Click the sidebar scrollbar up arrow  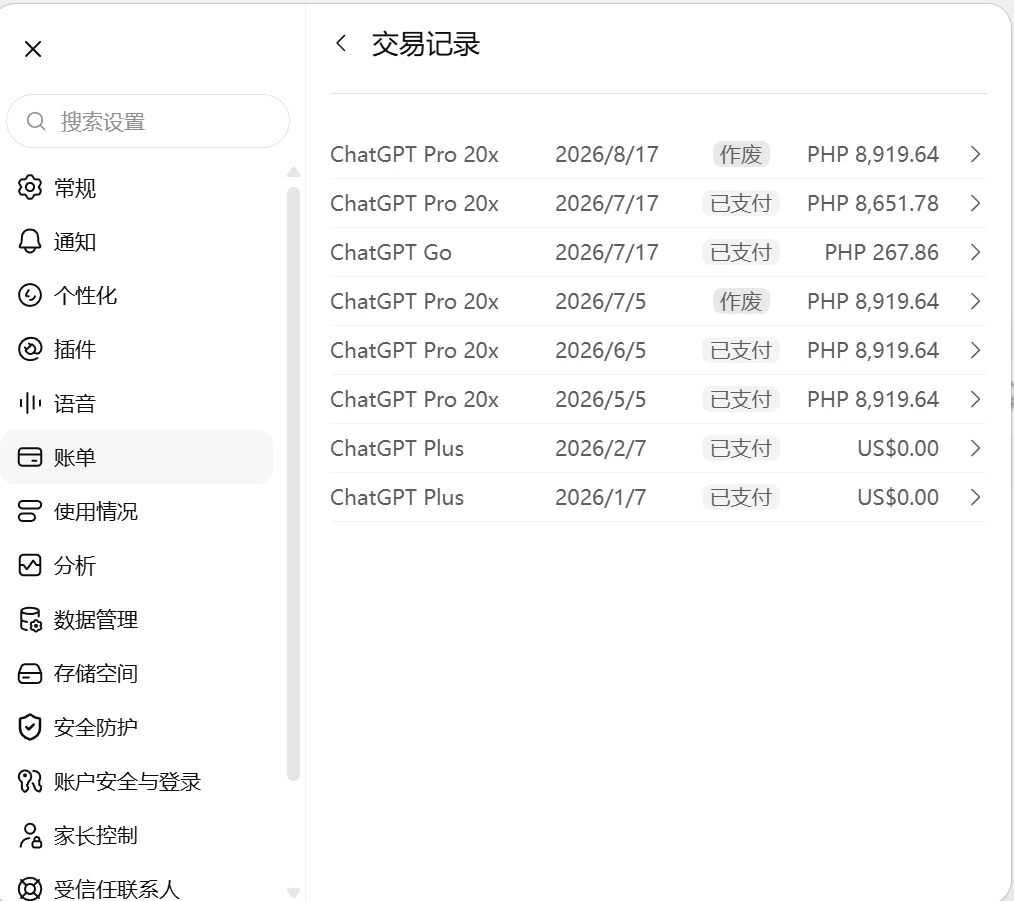[293, 172]
